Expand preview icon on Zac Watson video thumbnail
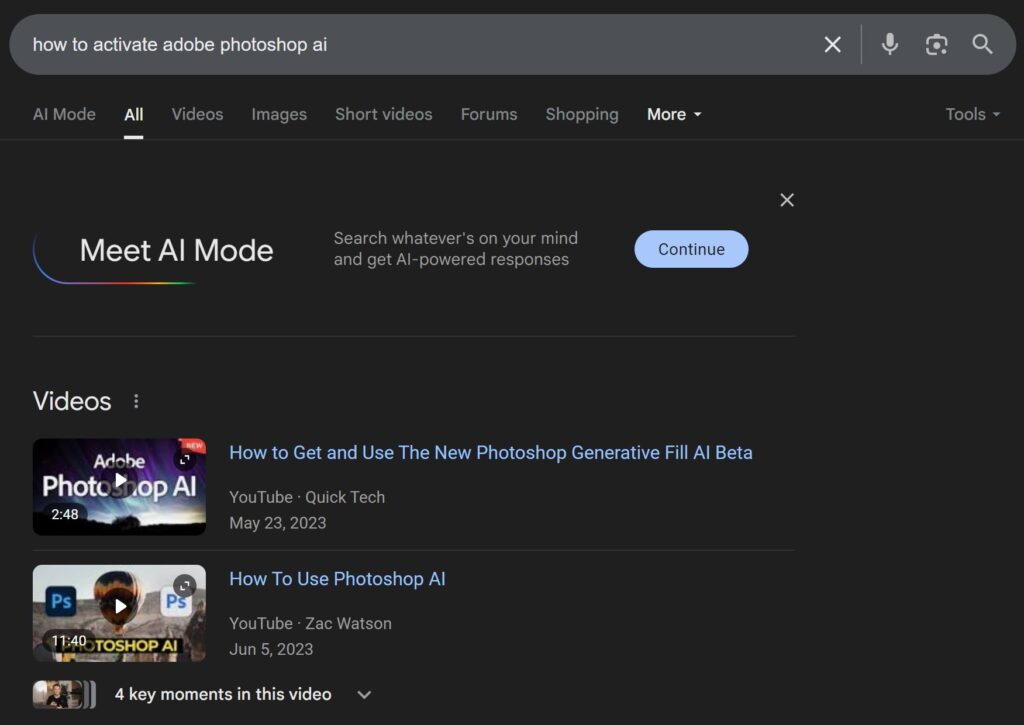 [x=185, y=586]
